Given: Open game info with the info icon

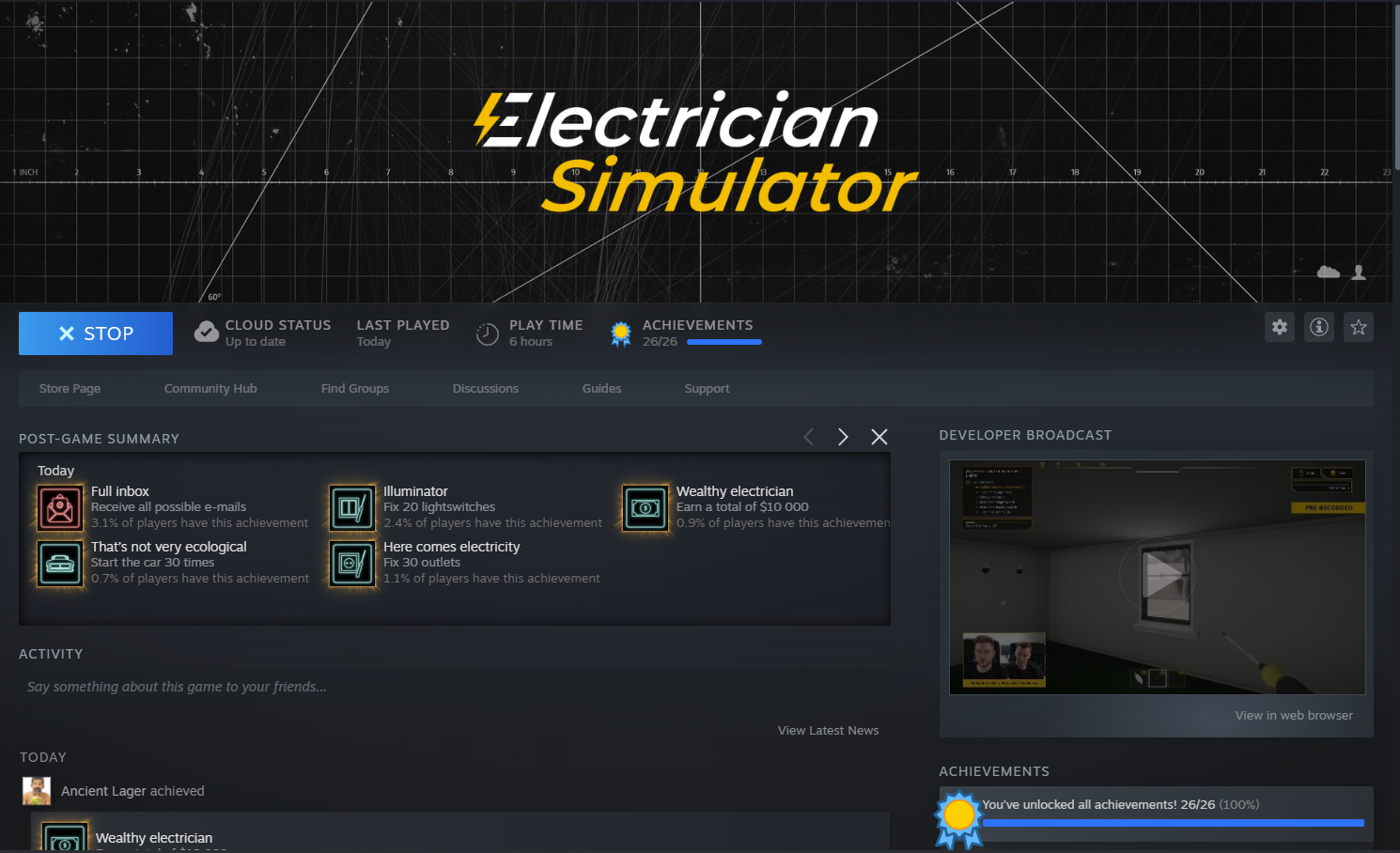Looking at the screenshot, I should click(1319, 327).
